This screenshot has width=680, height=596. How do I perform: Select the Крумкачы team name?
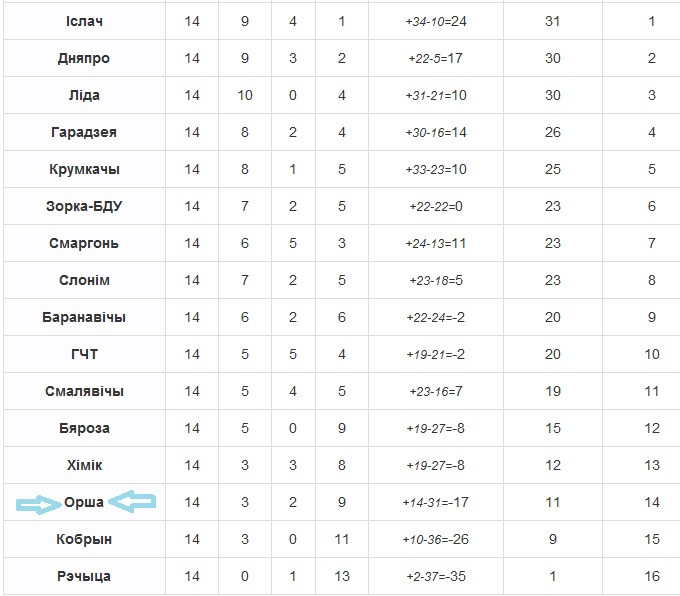pos(84,169)
